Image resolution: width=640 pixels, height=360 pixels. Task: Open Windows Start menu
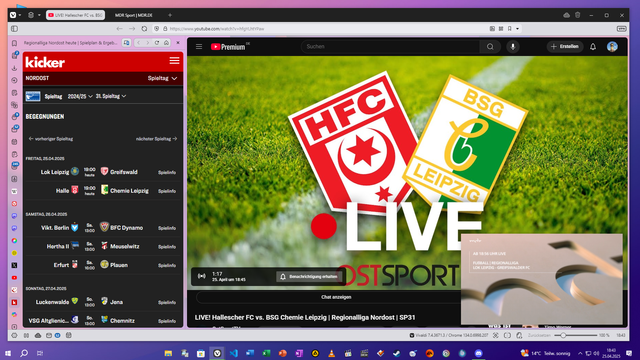pyautogui.click(x=7, y=353)
